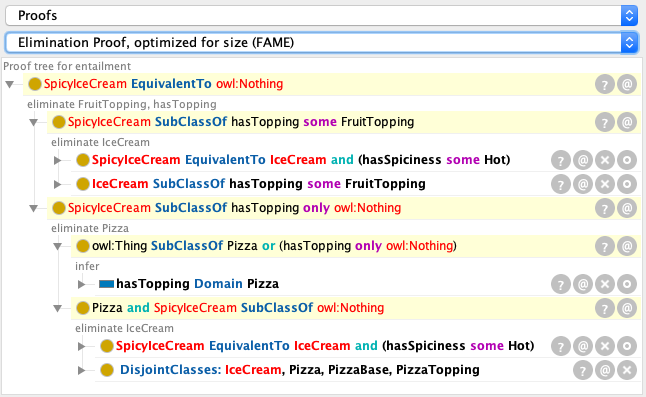Click @ icon on owl:Thing SubClassOf Pizza row
Screen dimensions: 646x397
pos(627,246)
